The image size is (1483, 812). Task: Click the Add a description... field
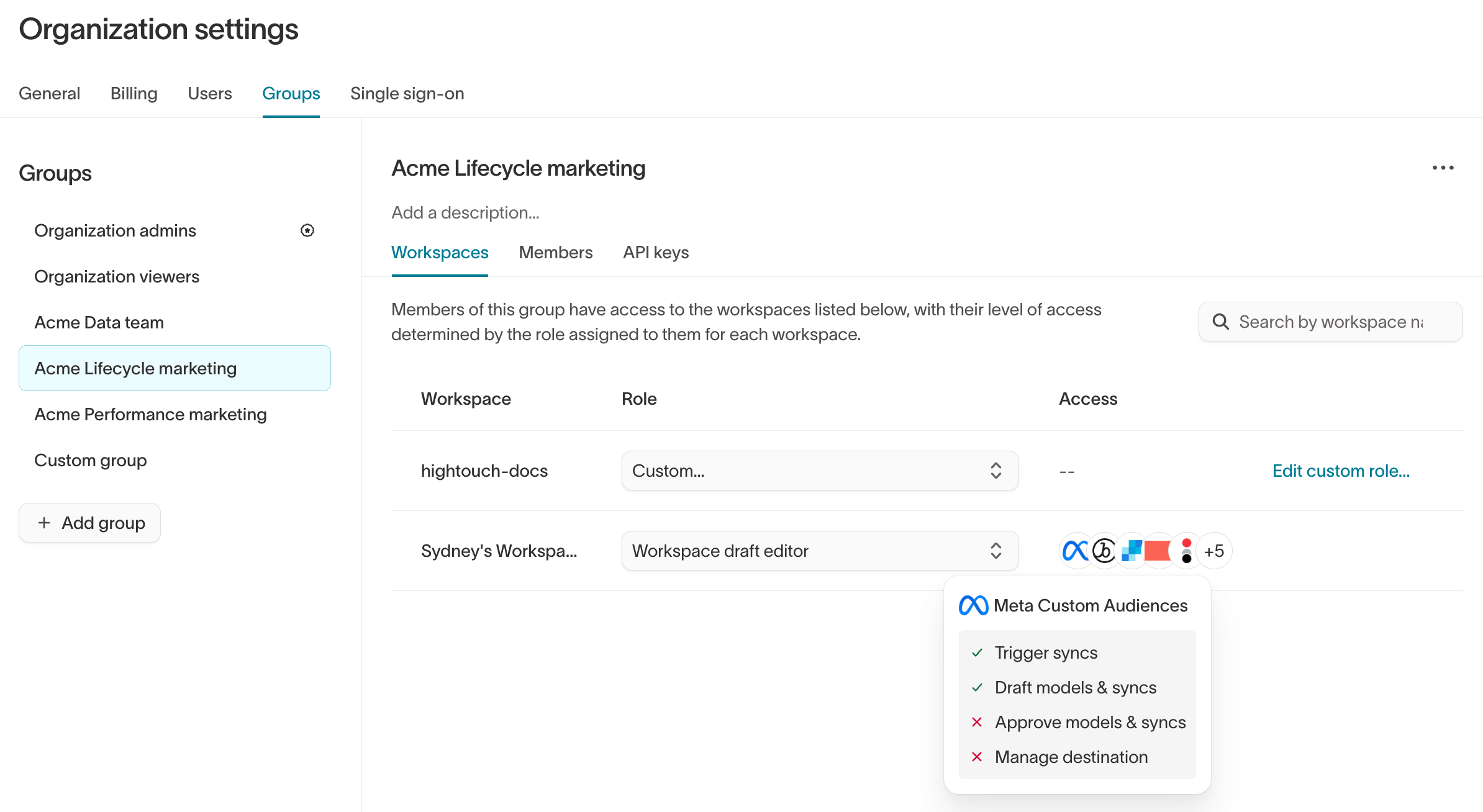click(x=466, y=212)
